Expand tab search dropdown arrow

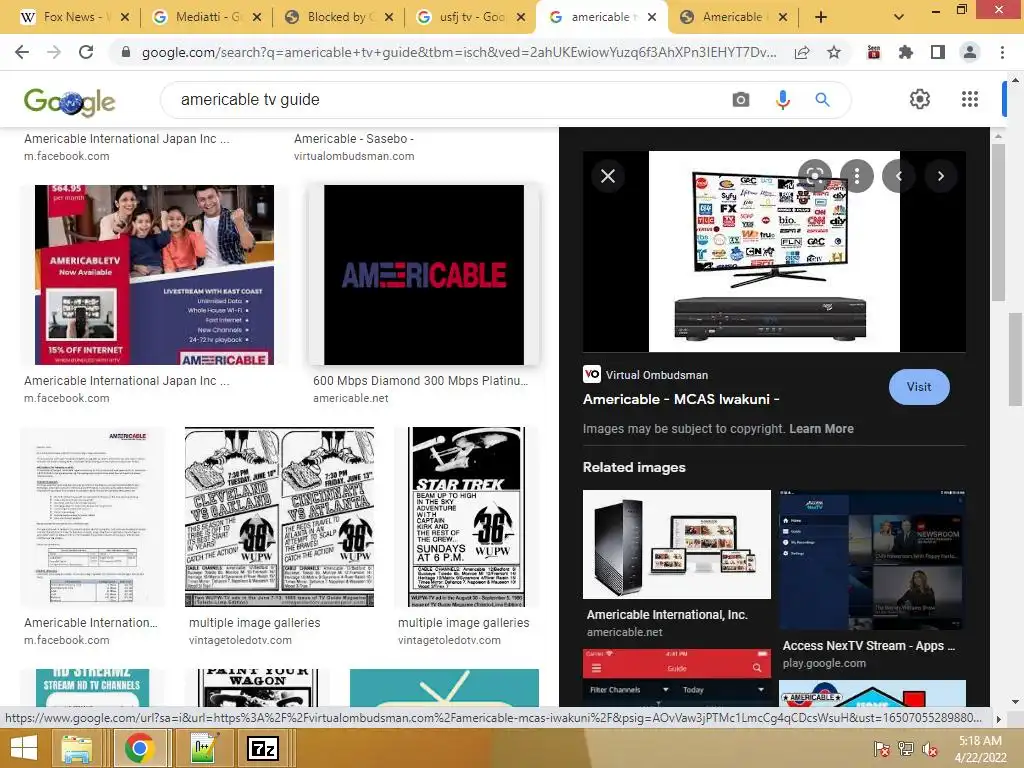(899, 17)
